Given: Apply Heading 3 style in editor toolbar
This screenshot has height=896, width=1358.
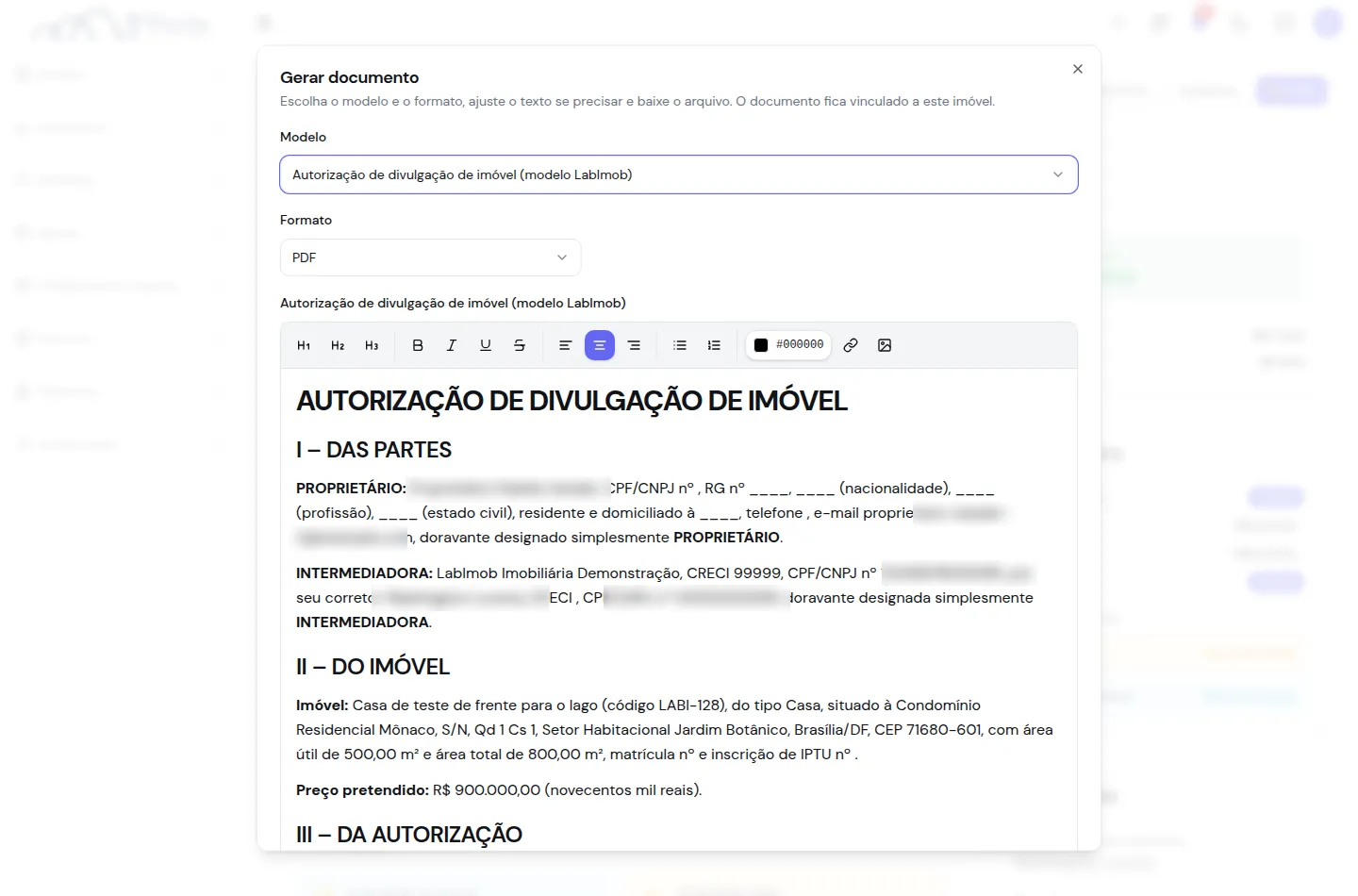Looking at the screenshot, I should 372,345.
